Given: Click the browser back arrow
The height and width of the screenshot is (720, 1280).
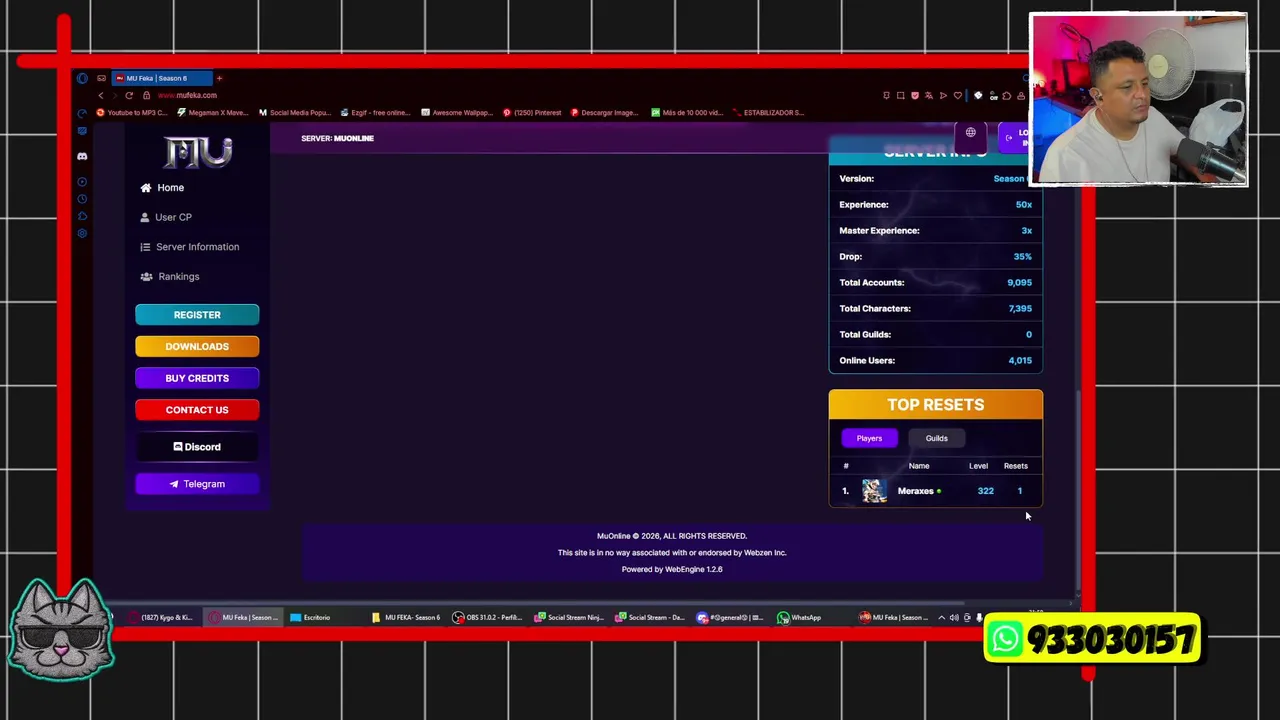Looking at the screenshot, I should tap(100, 95).
